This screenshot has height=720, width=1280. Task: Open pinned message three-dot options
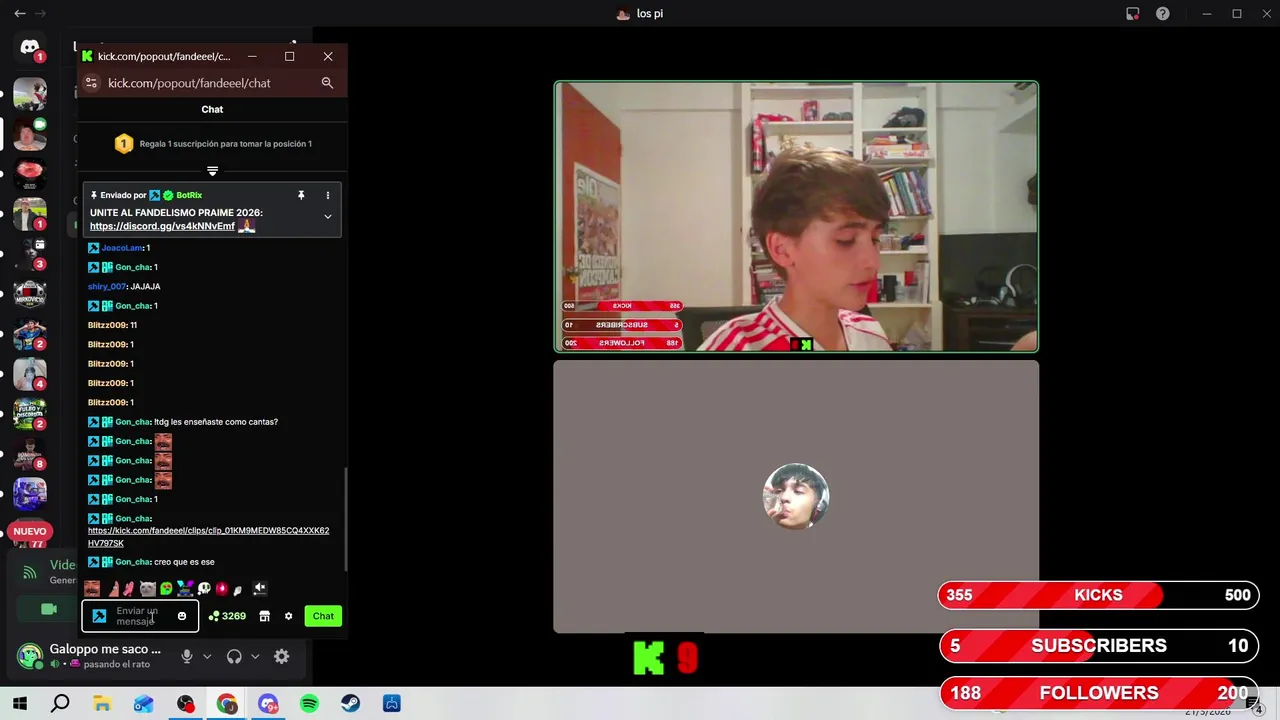327,195
